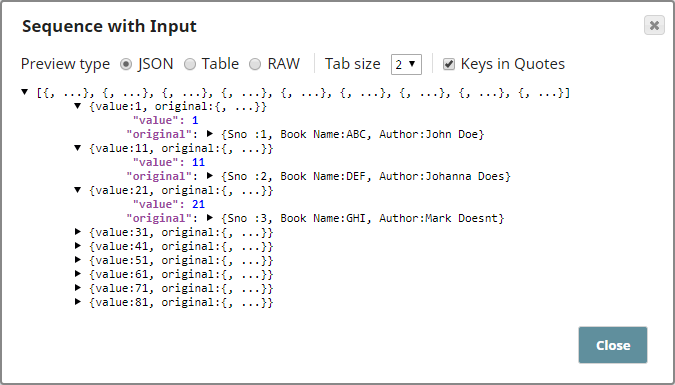
Task: Open the Tab size dropdown
Action: coord(406,64)
